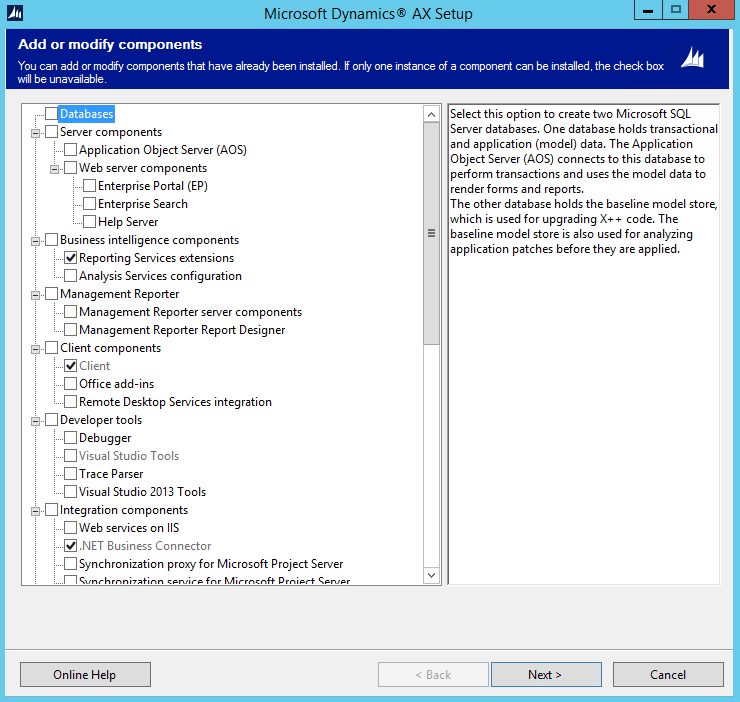Maximize the AX Setup window
Viewport: 740px width, 702px height.
tap(675, 9)
